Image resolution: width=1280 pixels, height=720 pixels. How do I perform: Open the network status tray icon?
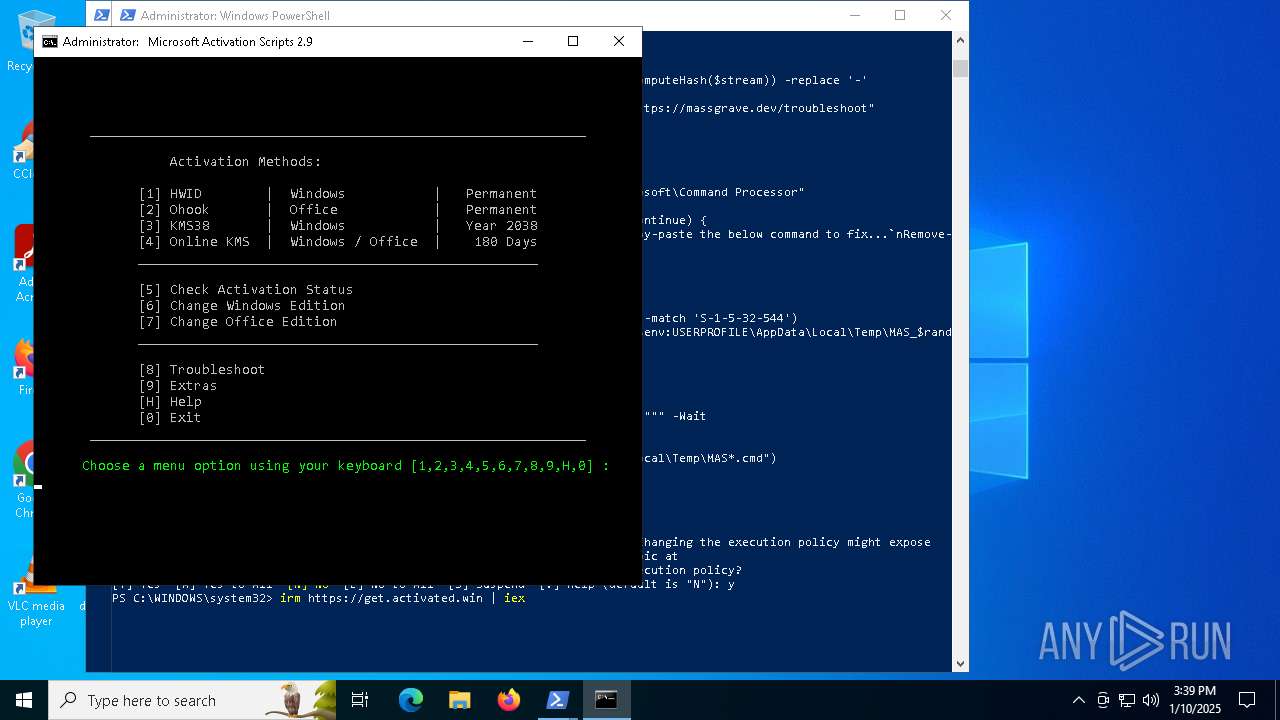[1126, 700]
